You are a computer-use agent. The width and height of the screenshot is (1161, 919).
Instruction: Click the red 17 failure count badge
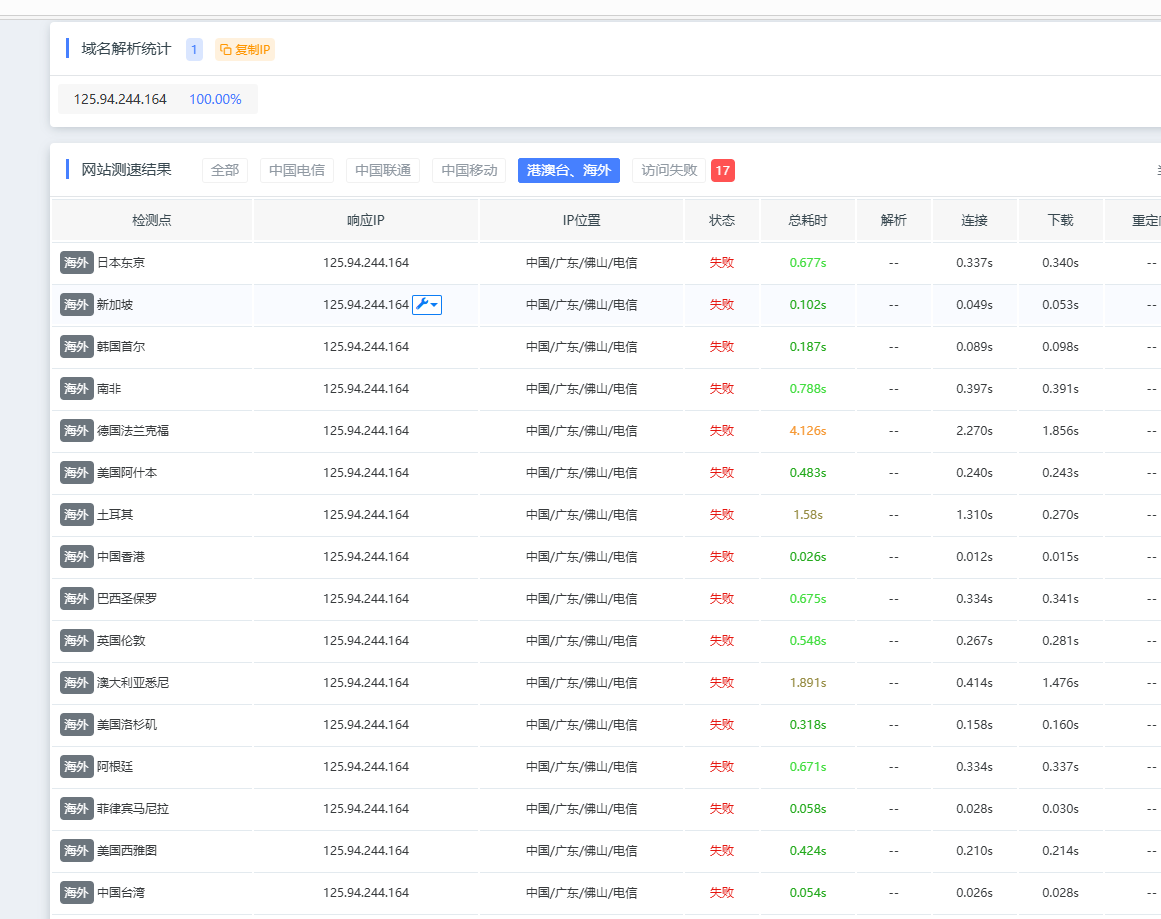pyautogui.click(x=723, y=170)
